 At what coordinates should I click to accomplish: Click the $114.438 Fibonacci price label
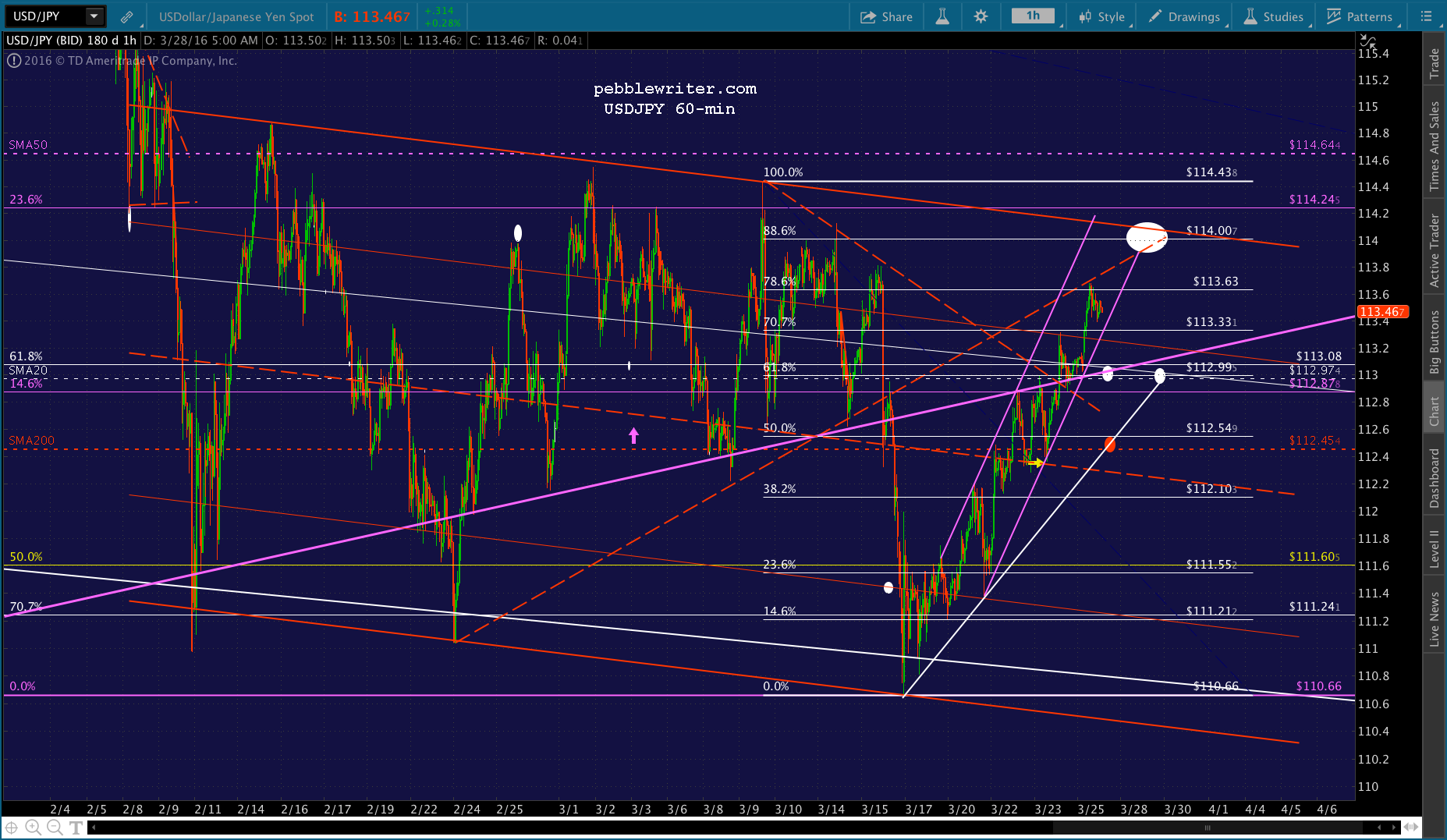[x=1211, y=172]
